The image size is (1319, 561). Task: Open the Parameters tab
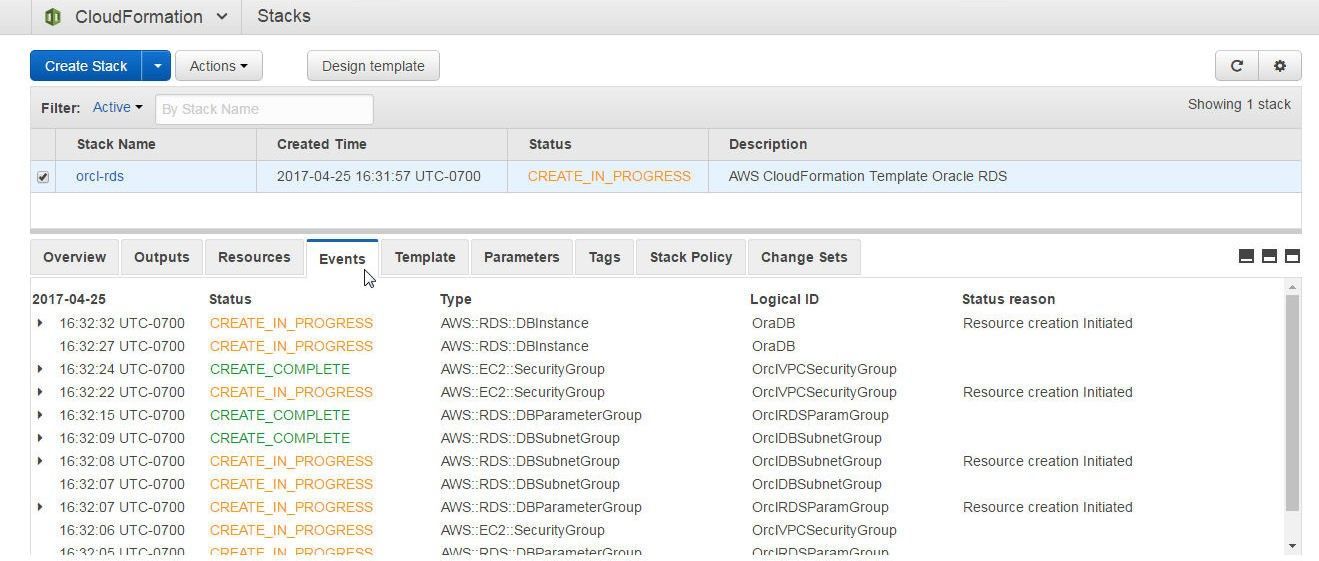click(522, 257)
